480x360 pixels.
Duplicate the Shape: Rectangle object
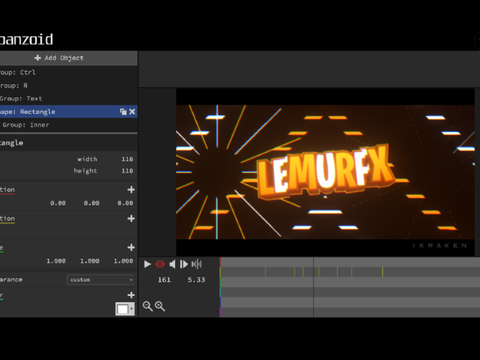click(x=123, y=112)
